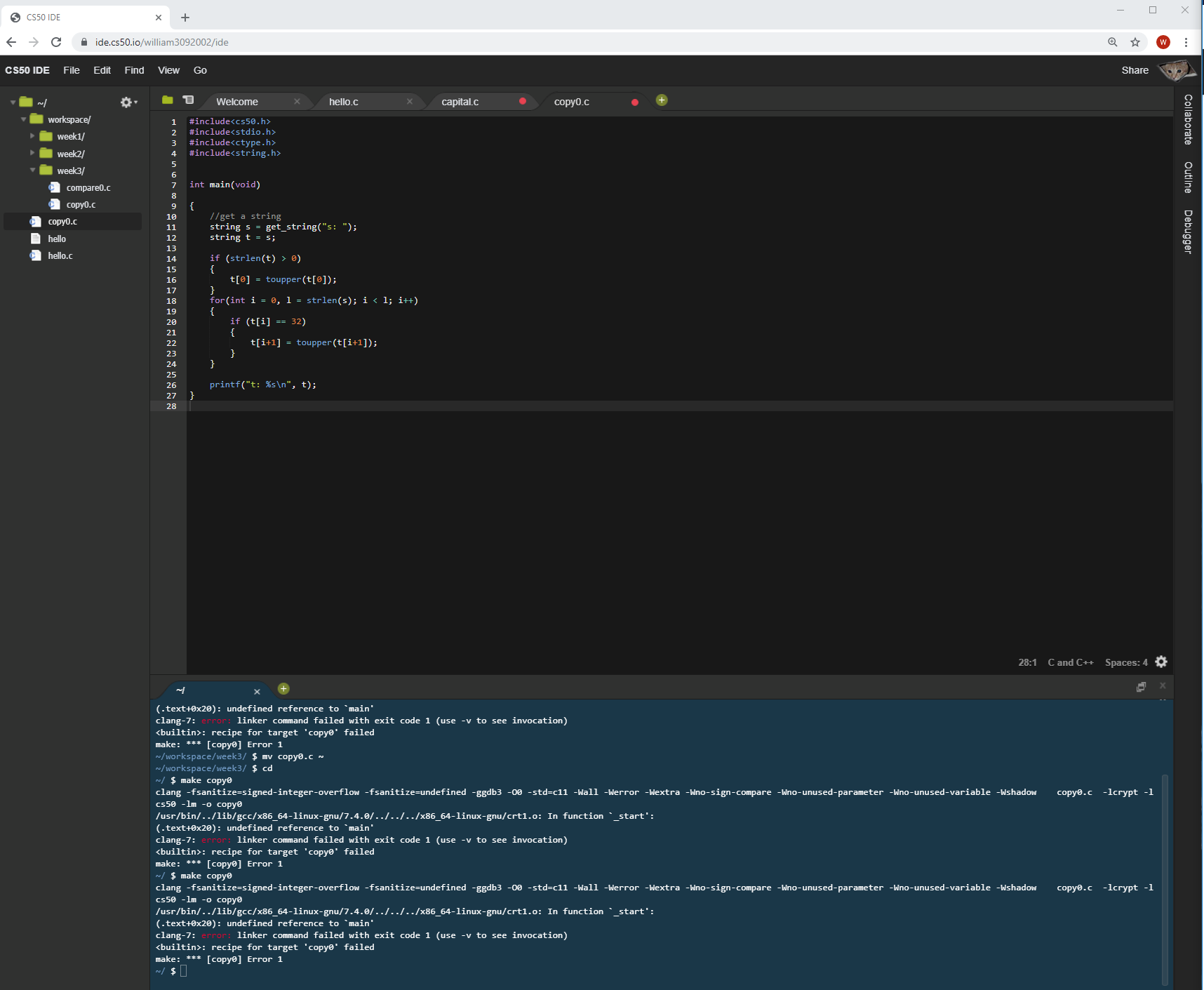Maximize the terminal panel
The height and width of the screenshot is (990, 1204).
click(1141, 687)
